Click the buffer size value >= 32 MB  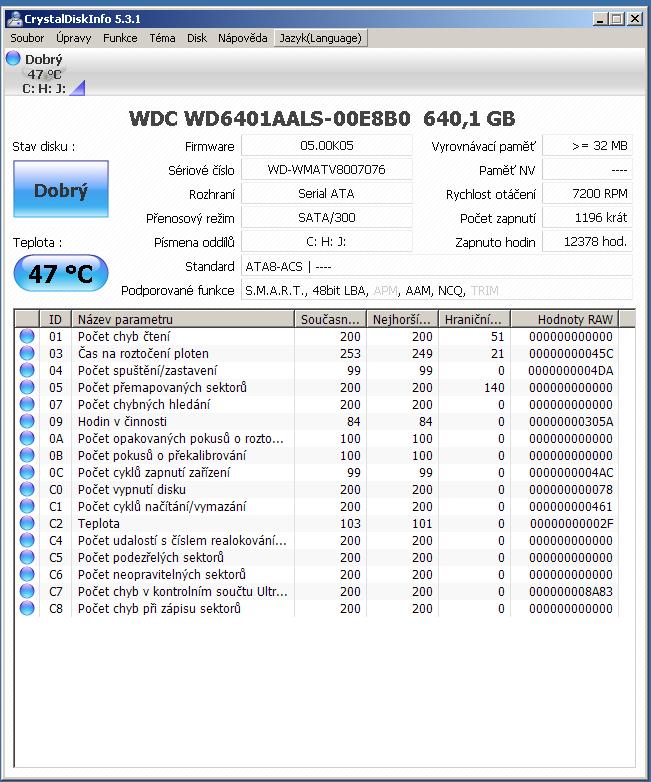pos(588,146)
